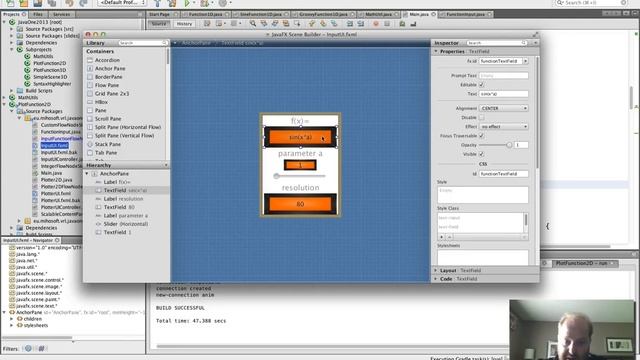Click the parameter a slider on canvas
Screen dimensions: 640x360
[300, 176]
